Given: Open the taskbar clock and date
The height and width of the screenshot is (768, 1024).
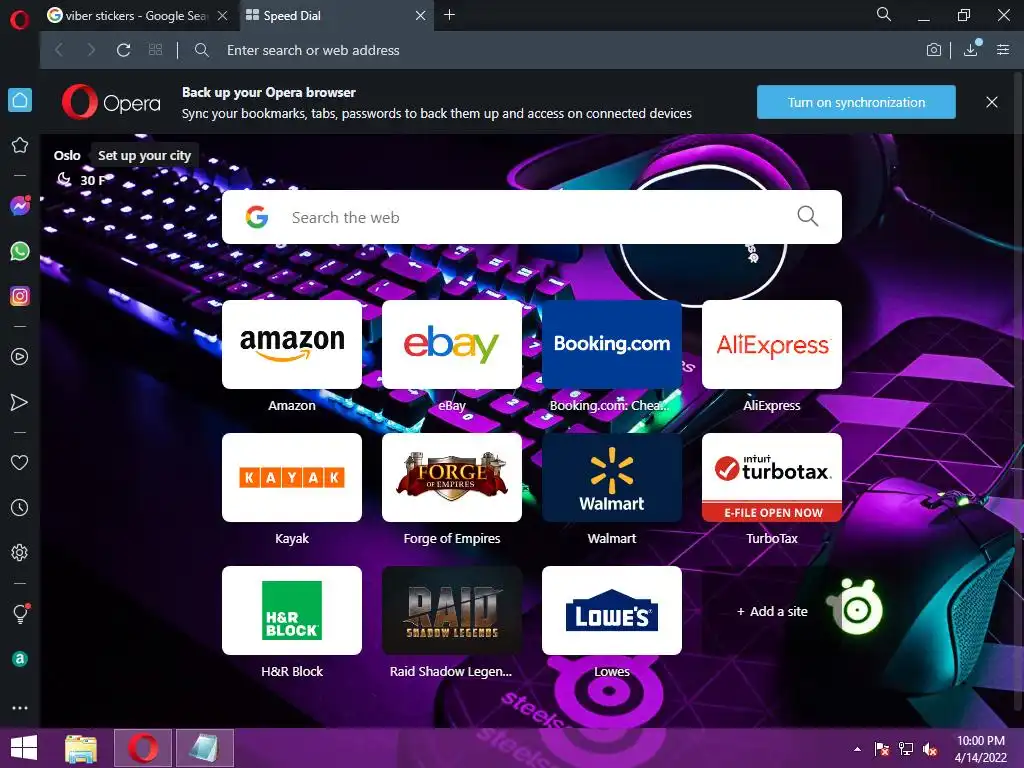Looking at the screenshot, I should 981,749.
